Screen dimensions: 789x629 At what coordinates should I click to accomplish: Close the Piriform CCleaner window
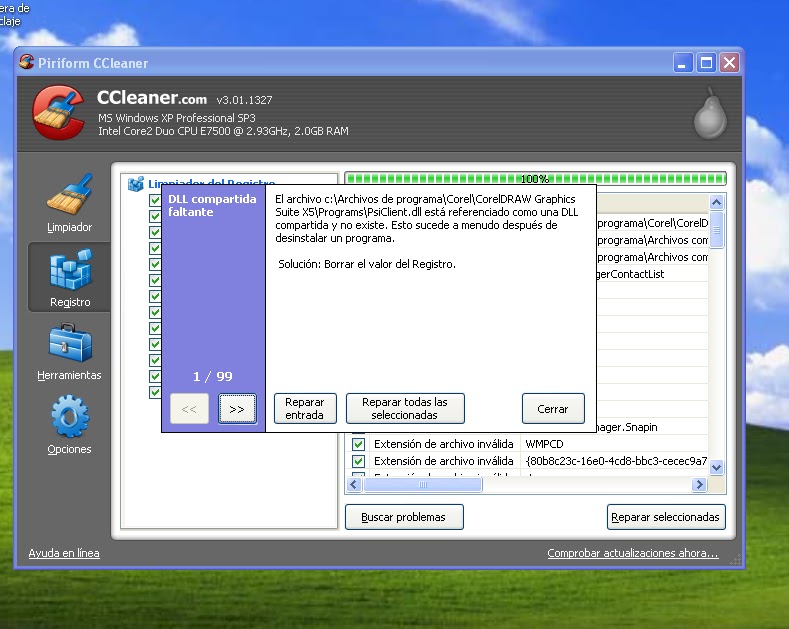729,63
